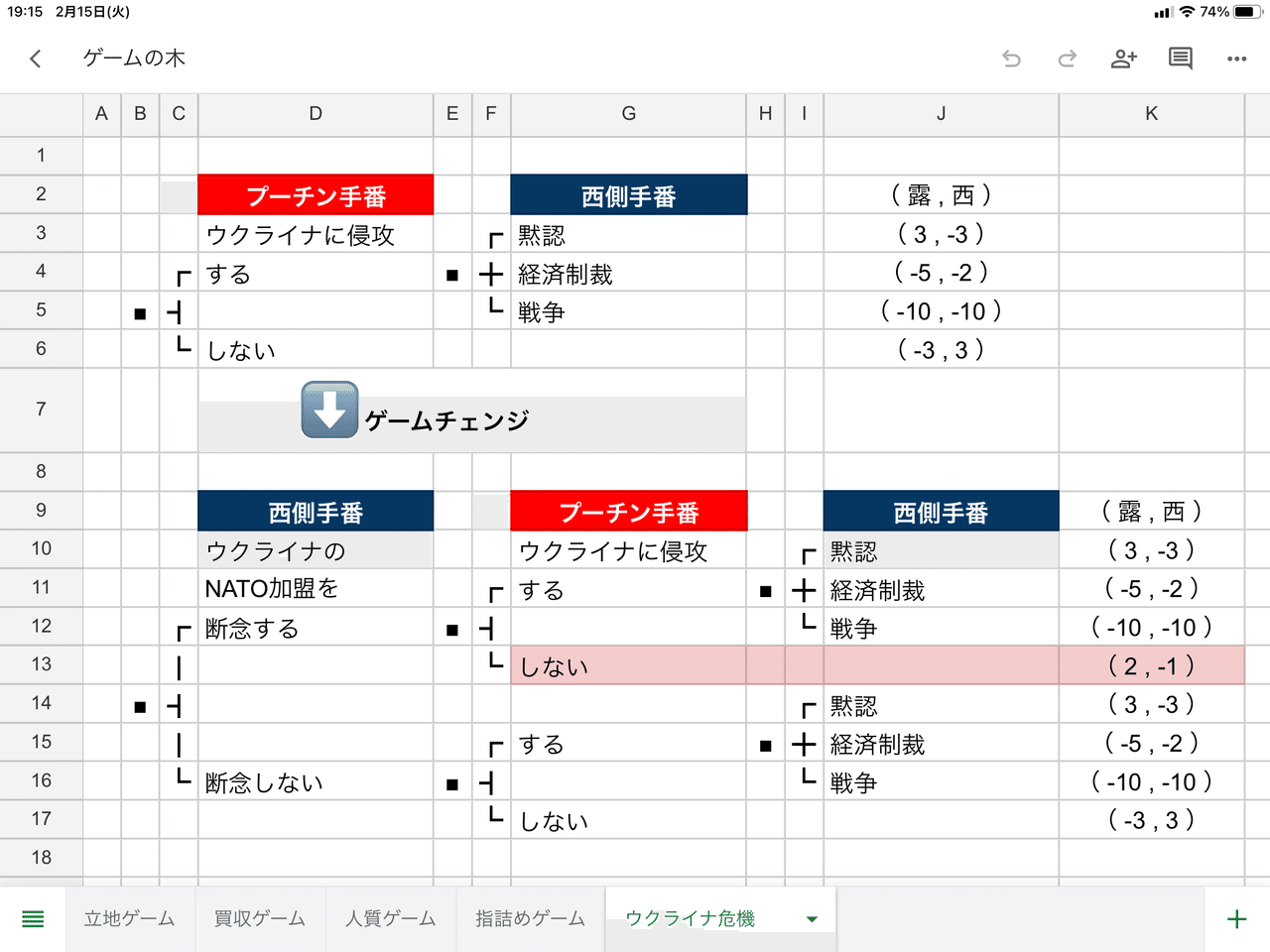Select the しない cell in row 6
Screen dimensions: 1270x952
(x=316, y=350)
